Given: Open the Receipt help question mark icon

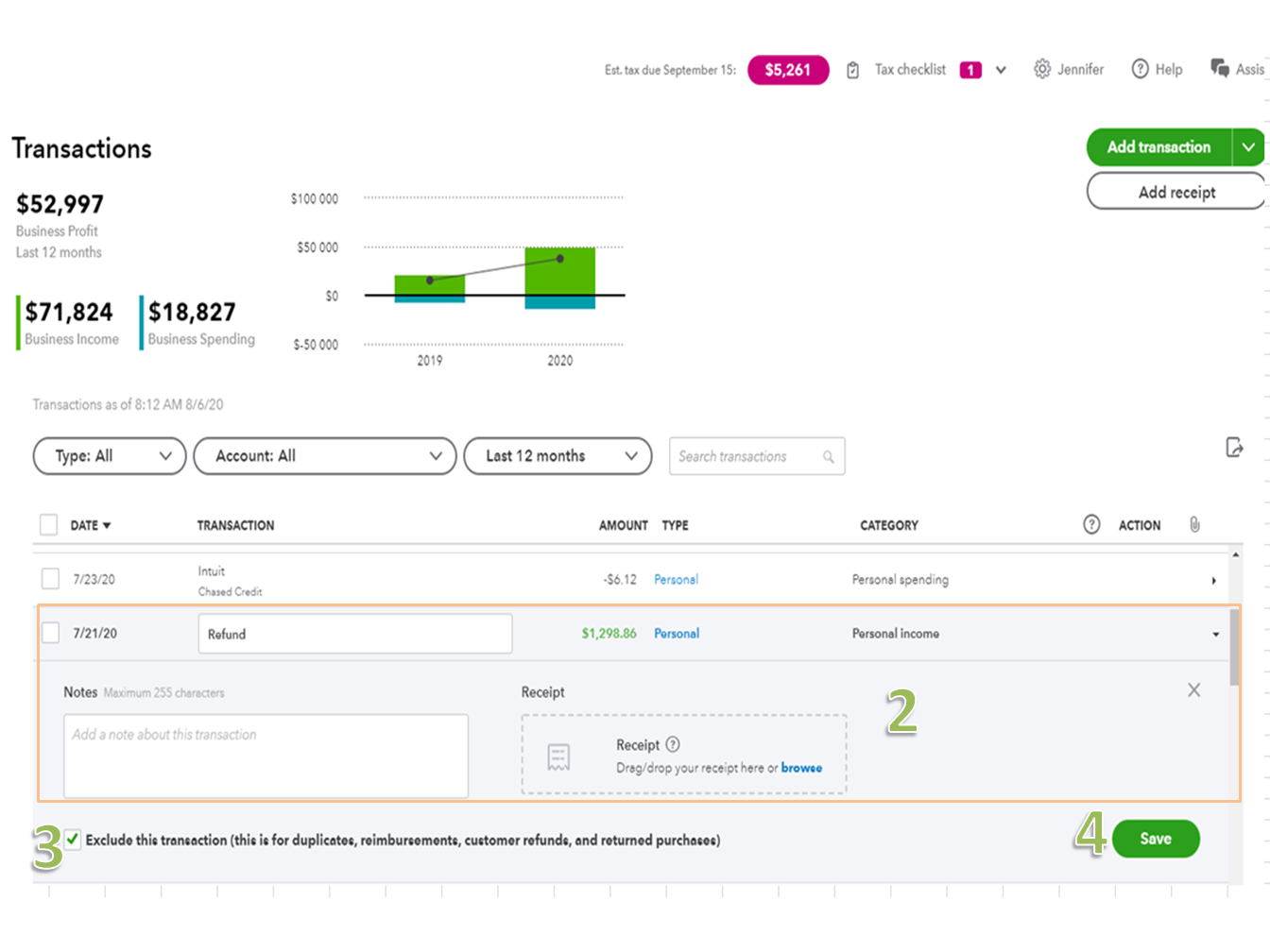Looking at the screenshot, I should [672, 744].
